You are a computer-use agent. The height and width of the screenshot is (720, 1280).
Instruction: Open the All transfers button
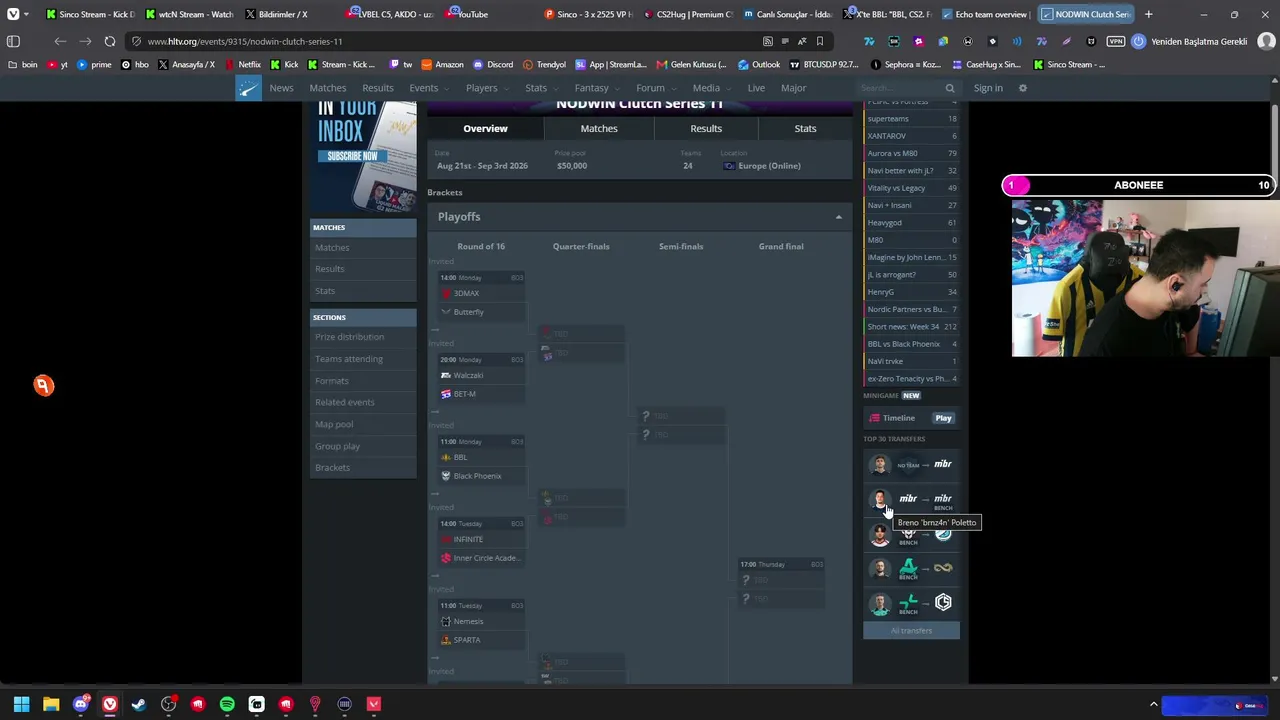point(911,631)
